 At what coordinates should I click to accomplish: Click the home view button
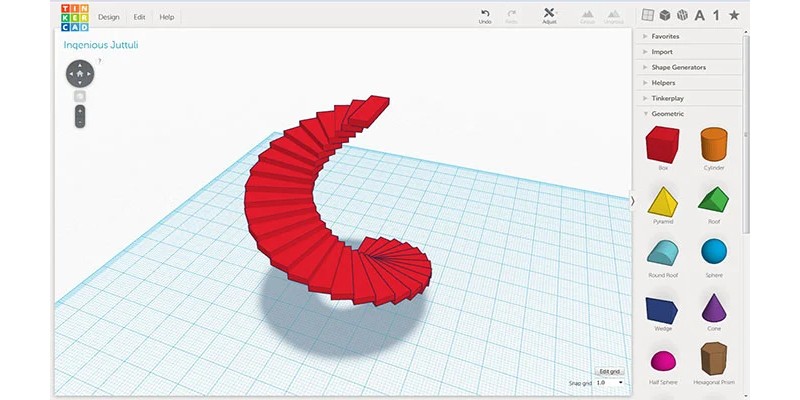point(80,74)
